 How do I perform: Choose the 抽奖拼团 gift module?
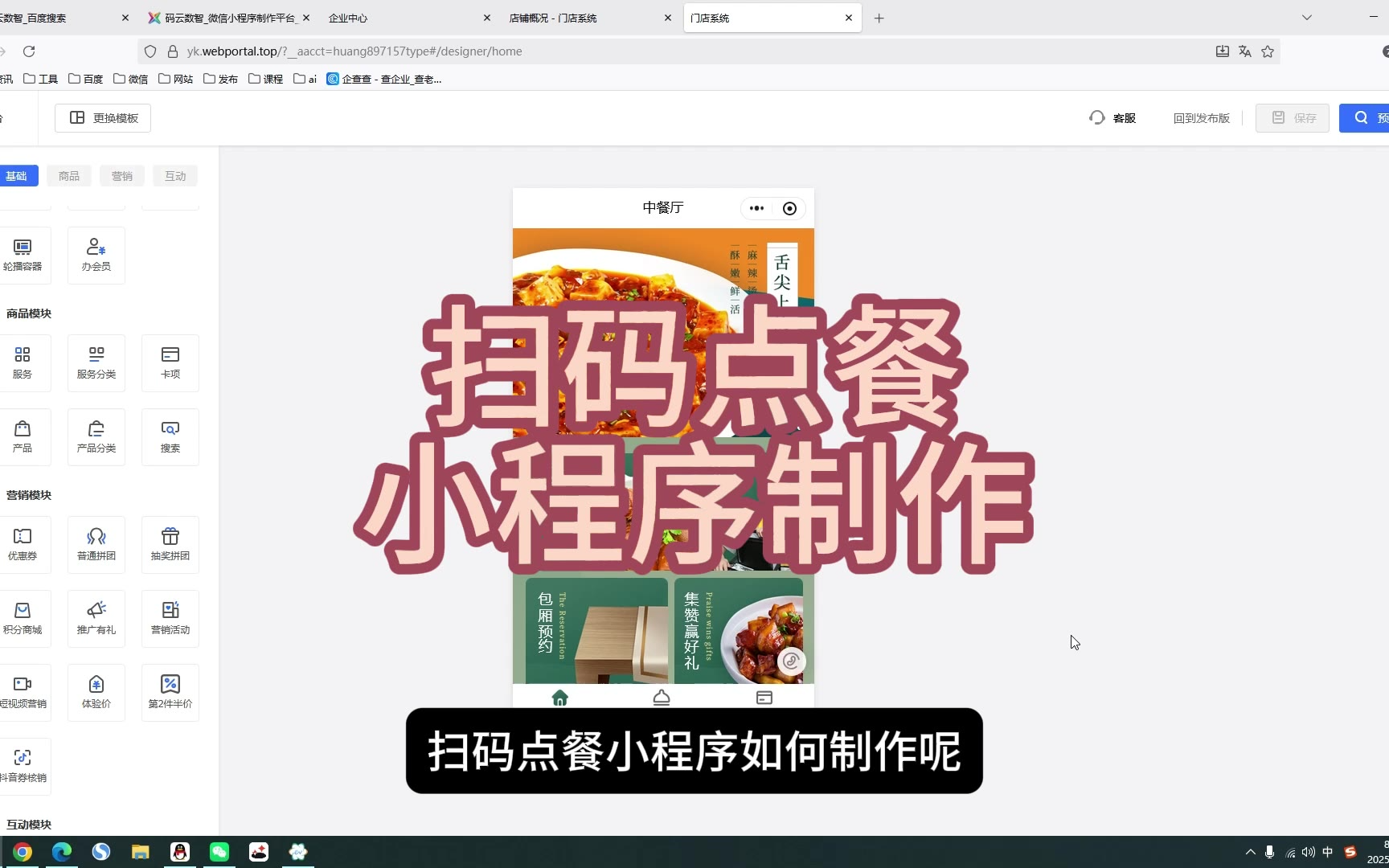click(x=170, y=544)
